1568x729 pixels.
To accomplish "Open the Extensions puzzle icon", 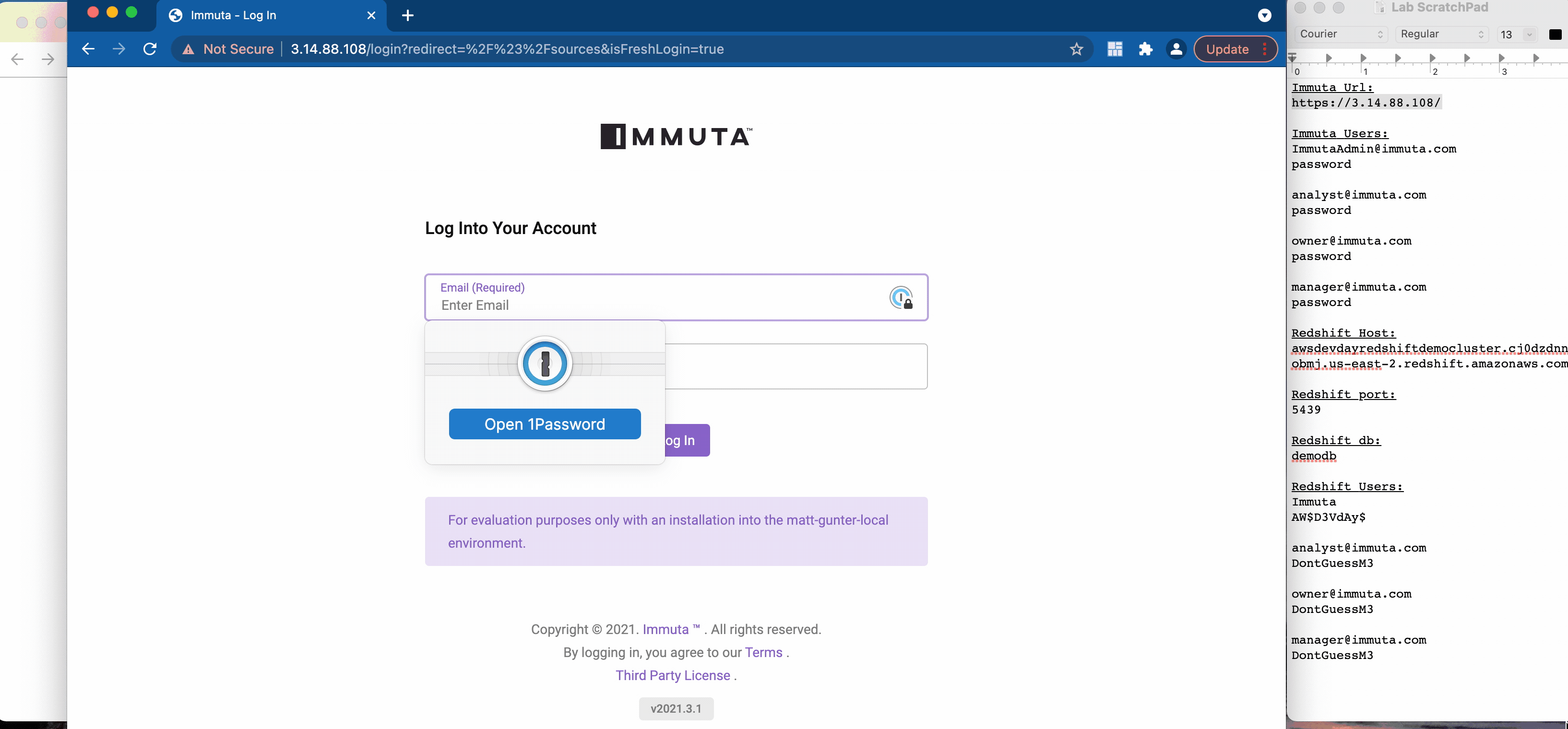I will point(1146,49).
